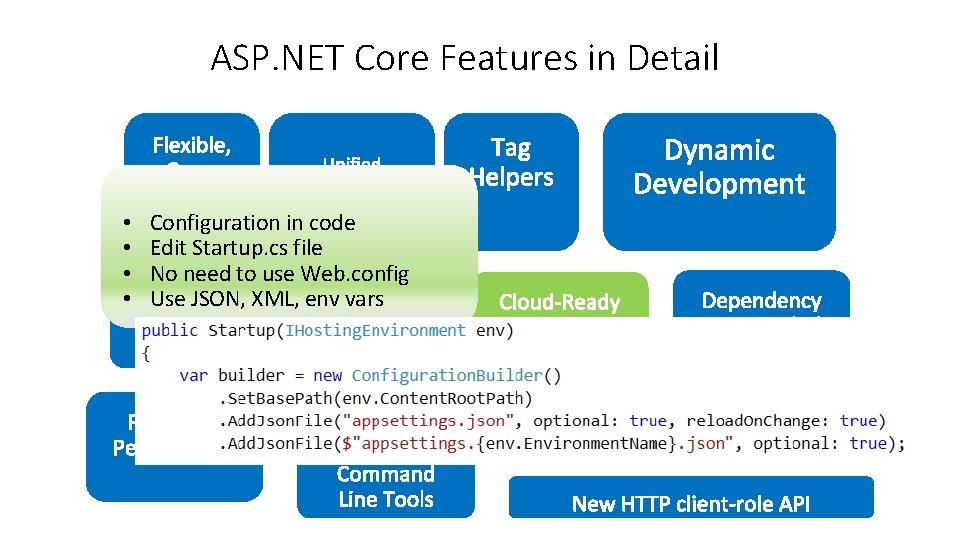The height and width of the screenshot is (540, 960).
Task: Open the Dynamic Development tile
Action: pyautogui.click(x=719, y=182)
